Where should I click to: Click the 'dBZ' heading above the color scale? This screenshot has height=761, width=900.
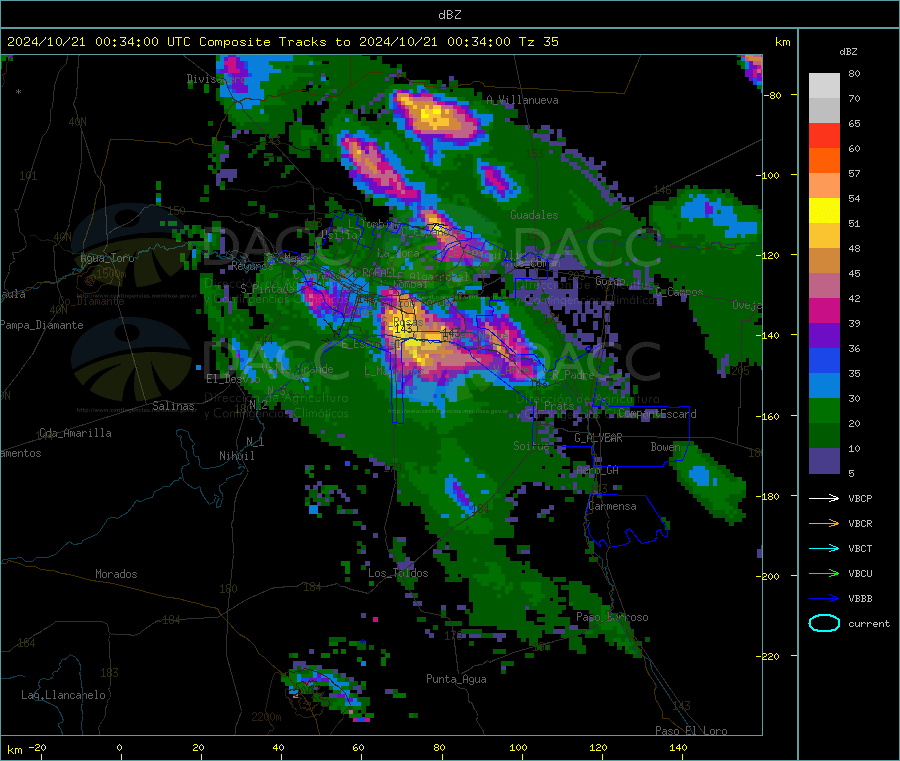coord(848,52)
